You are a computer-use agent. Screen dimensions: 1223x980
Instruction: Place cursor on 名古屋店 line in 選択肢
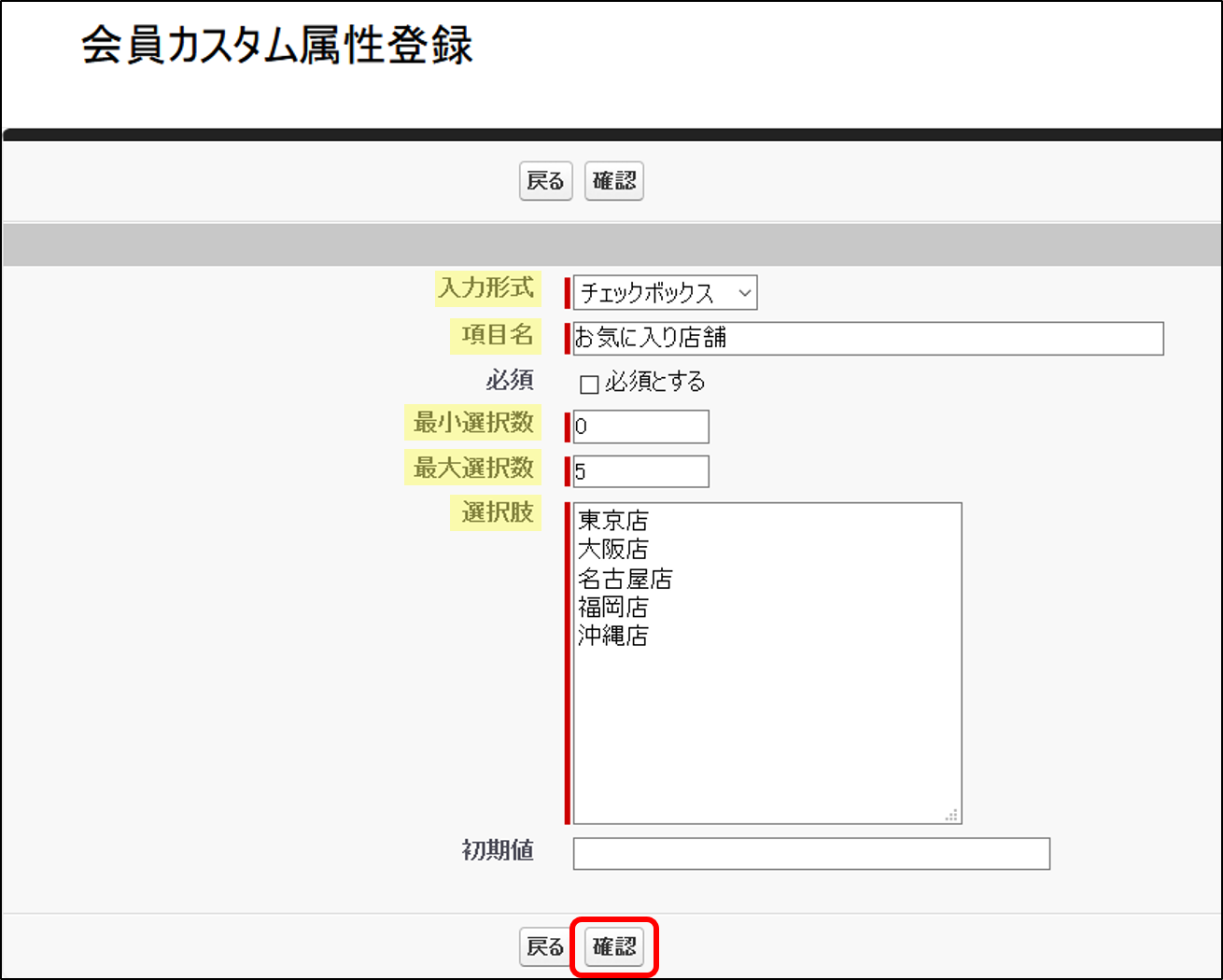tap(625, 579)
